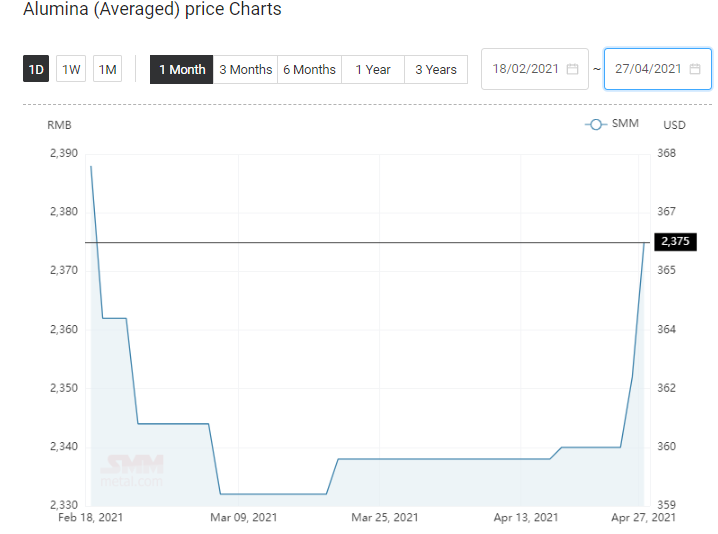Click the Mar 09, 2021 axis label
This screenshot has height=534, width=718.
[244, 518]
